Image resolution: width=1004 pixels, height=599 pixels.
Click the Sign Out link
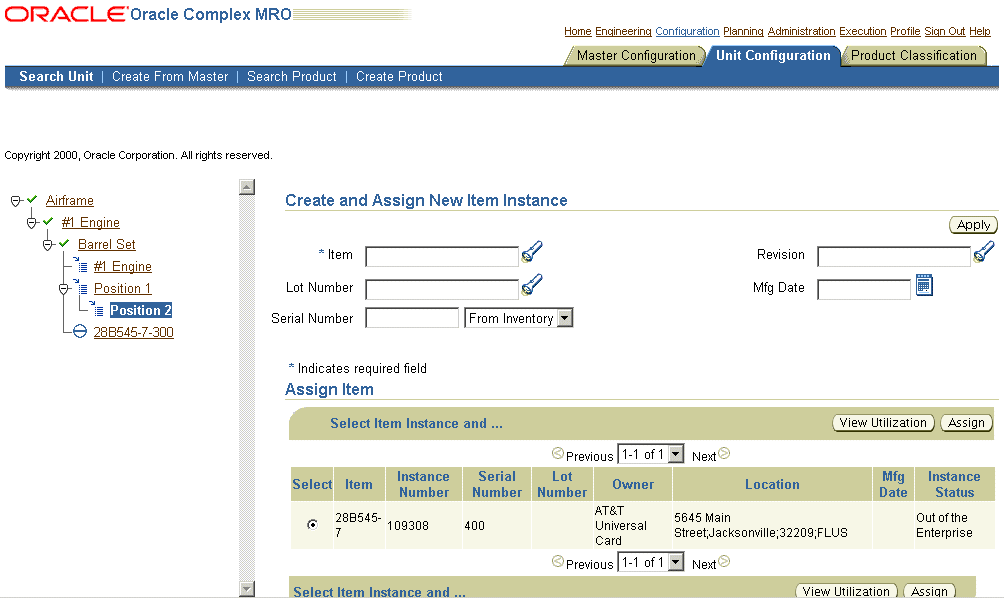(x=944, y=31)
